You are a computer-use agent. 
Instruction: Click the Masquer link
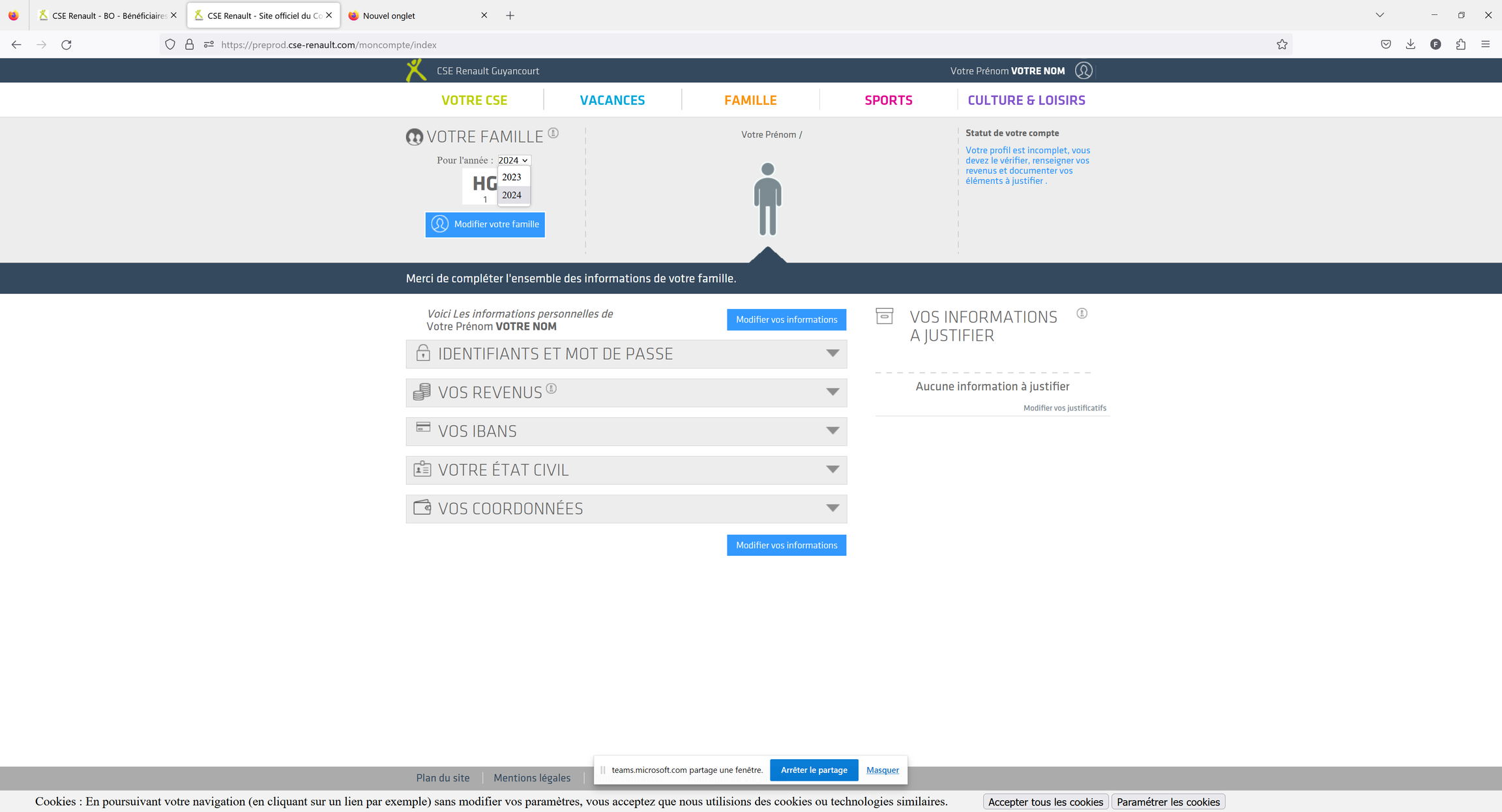pos(883,770)
